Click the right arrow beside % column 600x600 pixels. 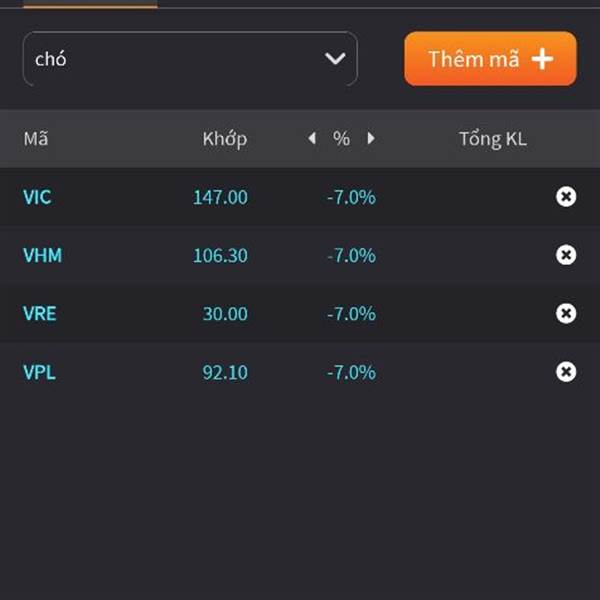click(x=371, y=139)
